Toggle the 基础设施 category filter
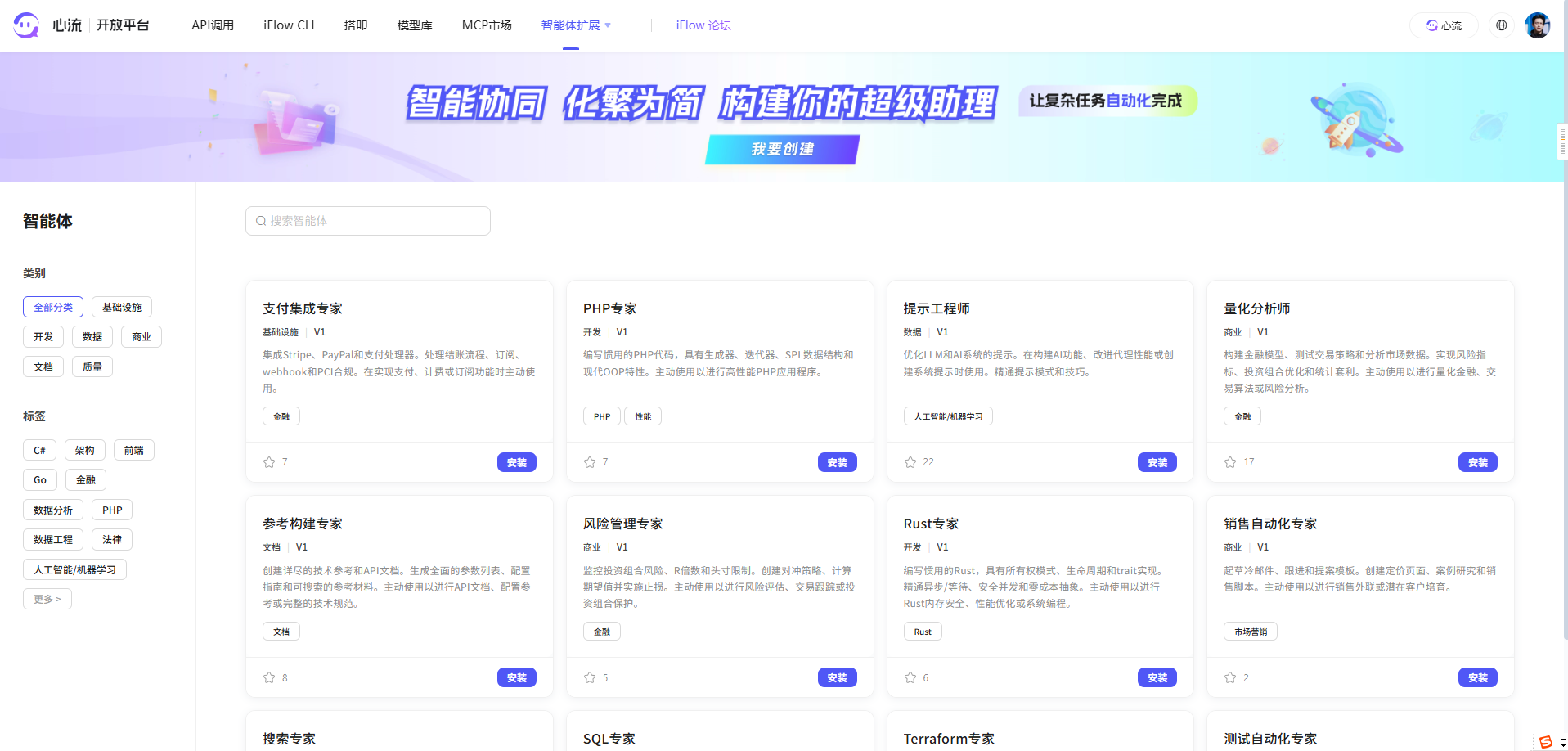 (122, 307)
